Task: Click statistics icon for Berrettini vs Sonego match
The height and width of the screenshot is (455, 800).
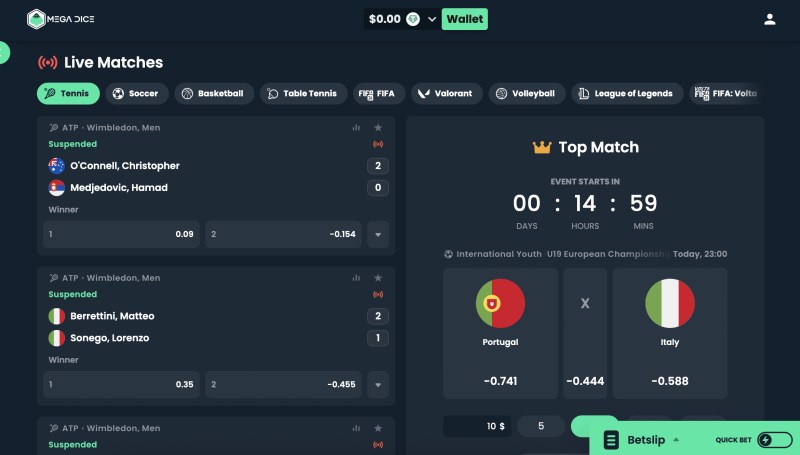Action: [356, 278]
